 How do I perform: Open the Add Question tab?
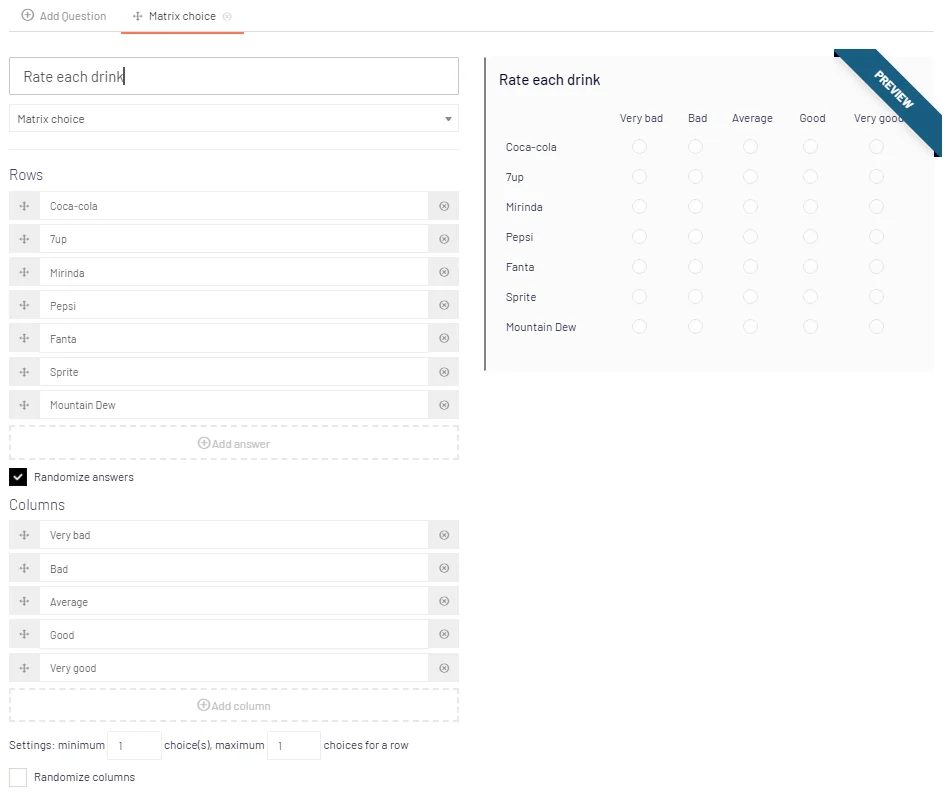click(64, 16)
